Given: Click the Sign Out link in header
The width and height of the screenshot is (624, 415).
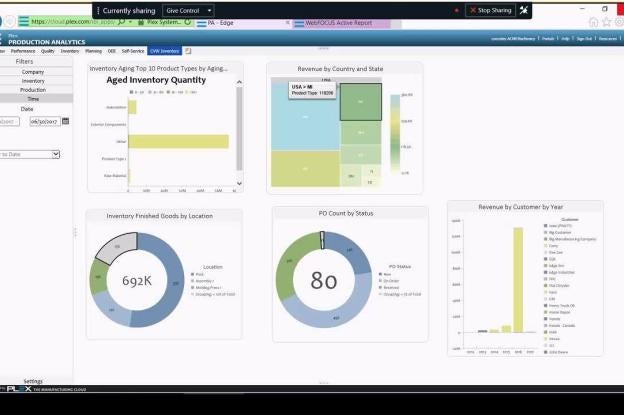Looking at the screenshot, I should (x=584, y=39).
